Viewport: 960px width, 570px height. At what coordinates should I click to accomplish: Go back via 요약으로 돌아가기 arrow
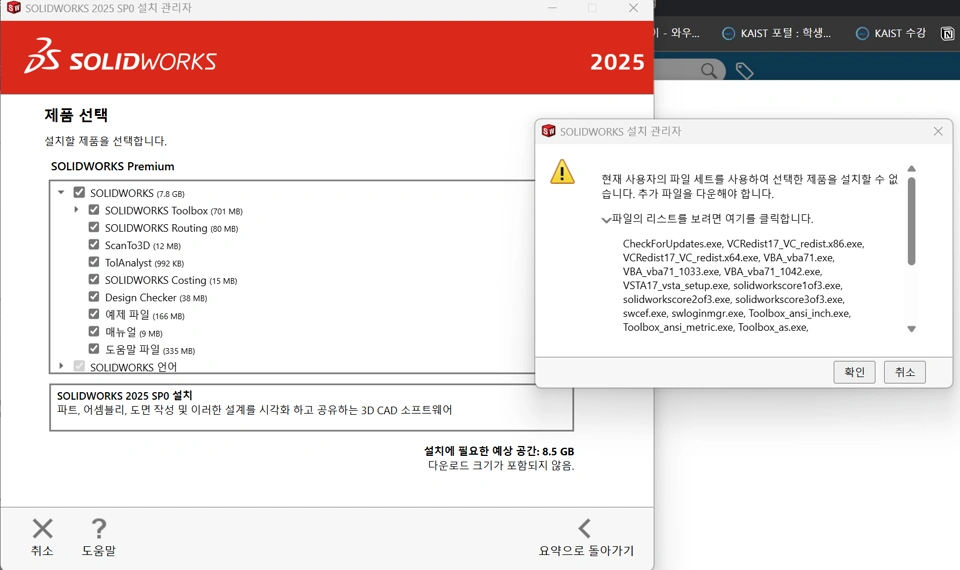tap(585, 528)
